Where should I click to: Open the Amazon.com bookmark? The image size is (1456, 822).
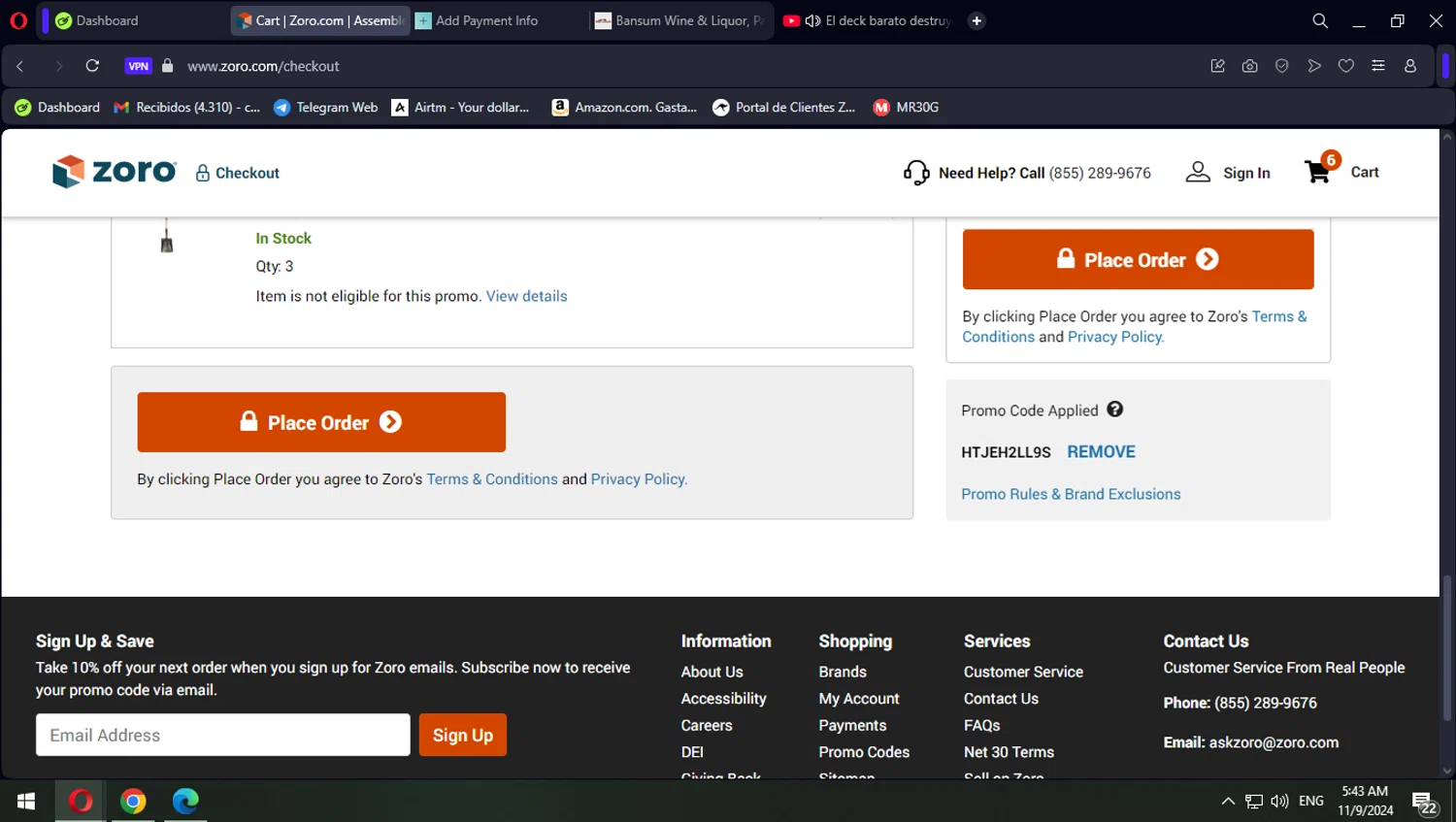(624, 107)
